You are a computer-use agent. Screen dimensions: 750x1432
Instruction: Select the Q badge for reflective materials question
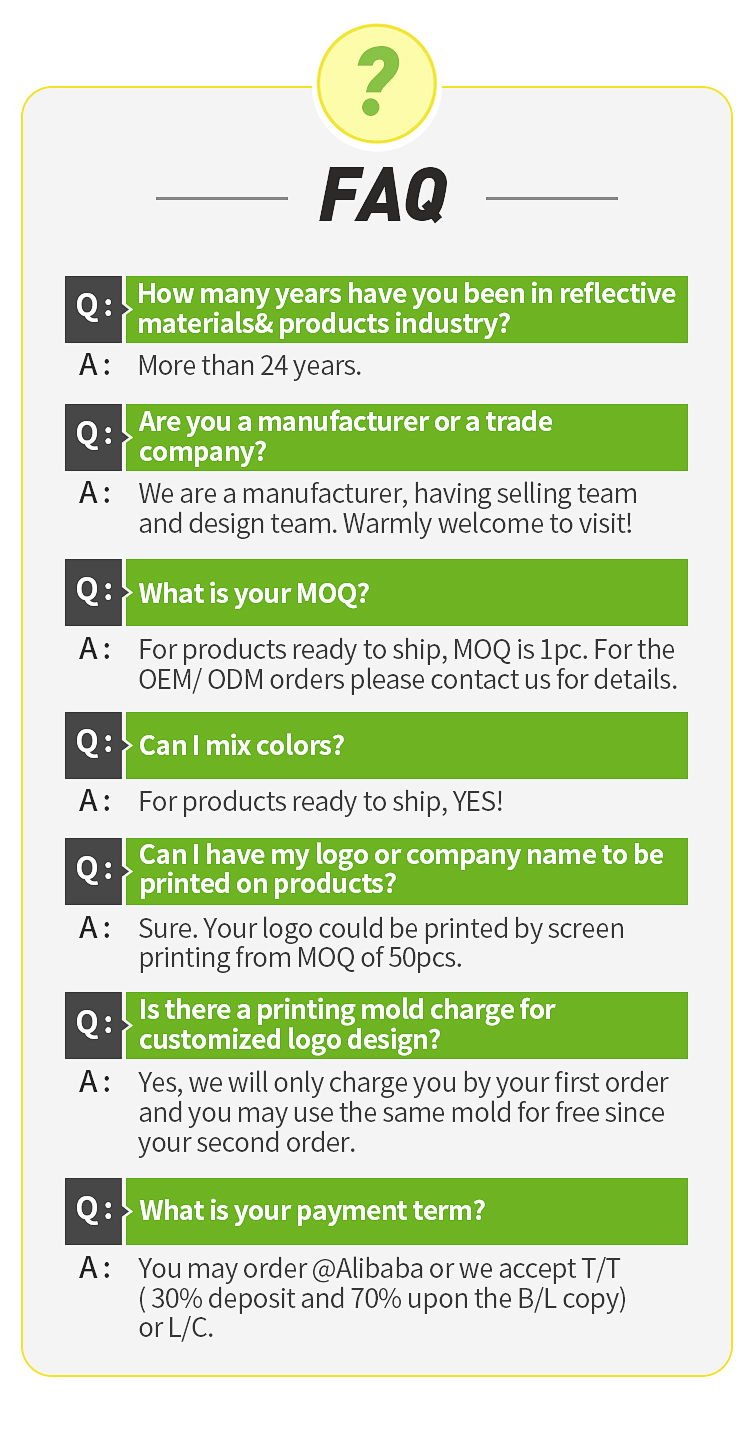[x=93, y=309]
